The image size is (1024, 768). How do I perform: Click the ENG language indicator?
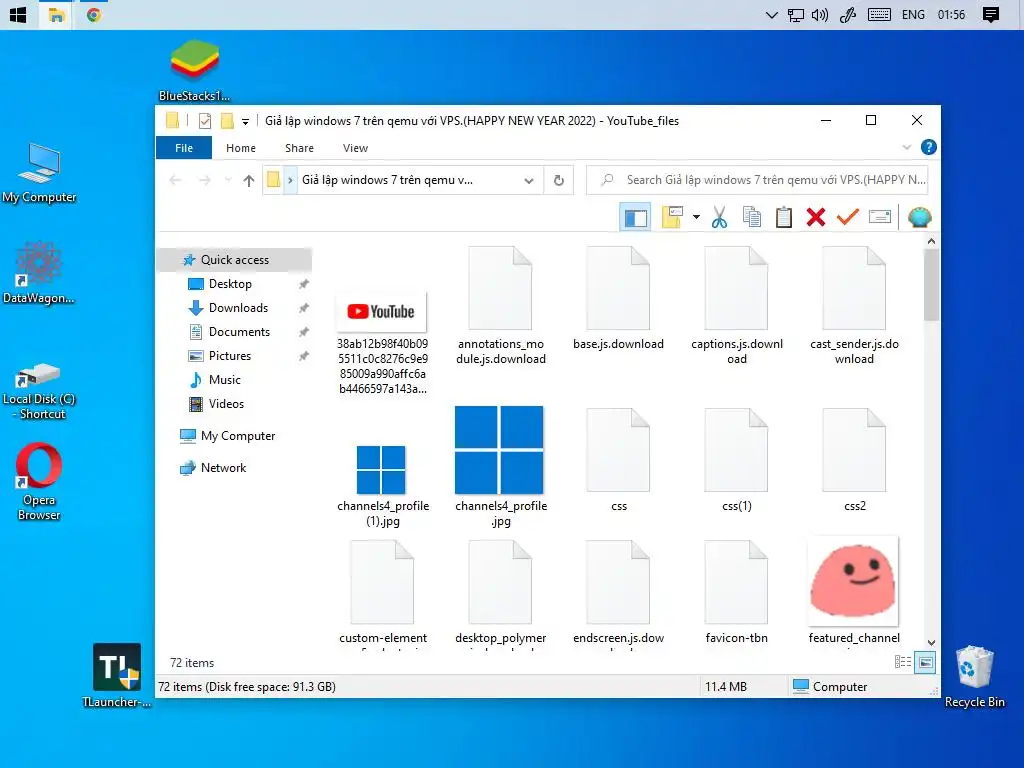pos(913,15)
